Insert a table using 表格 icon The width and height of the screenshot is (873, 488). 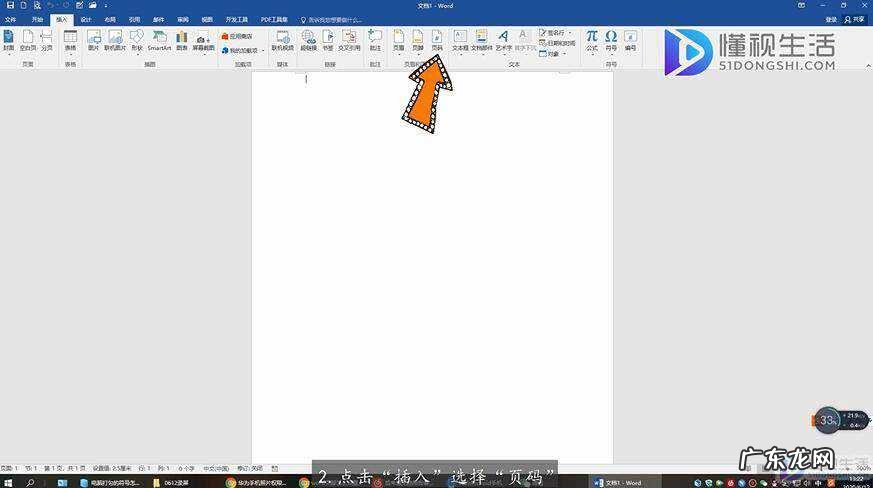coord(70,40)
